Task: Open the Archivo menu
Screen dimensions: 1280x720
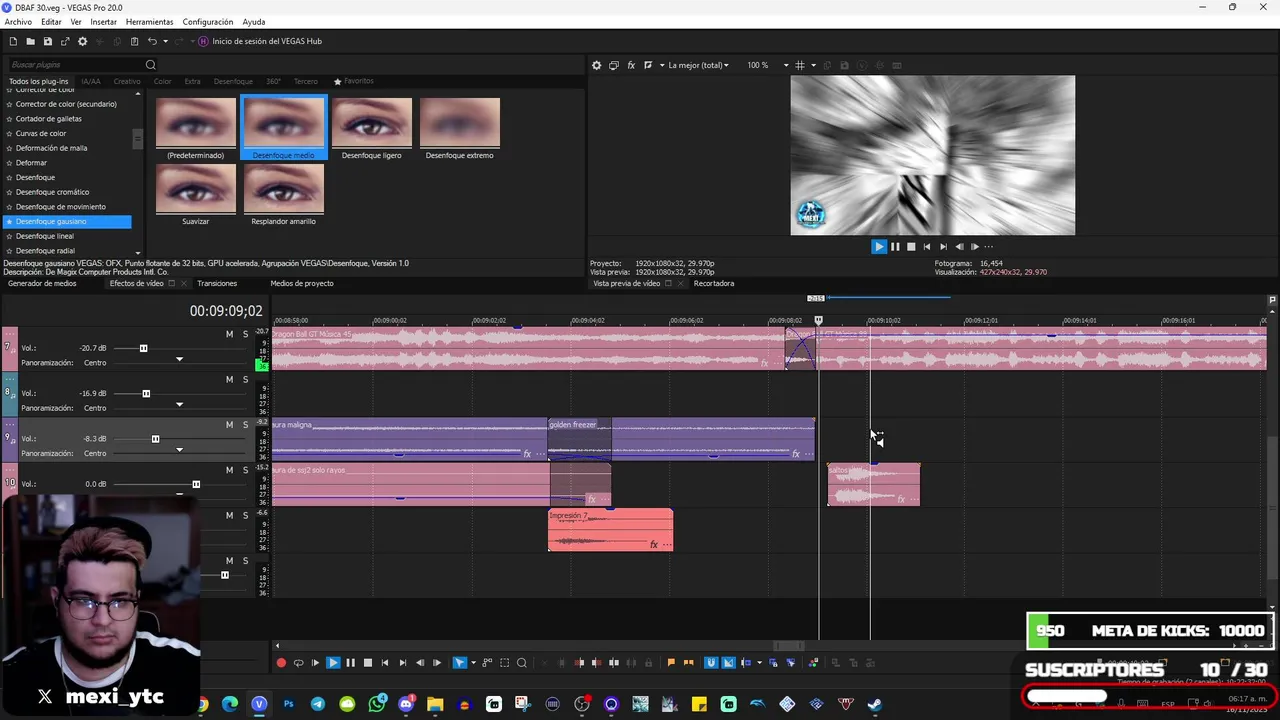Action: [x=18, y=21]
